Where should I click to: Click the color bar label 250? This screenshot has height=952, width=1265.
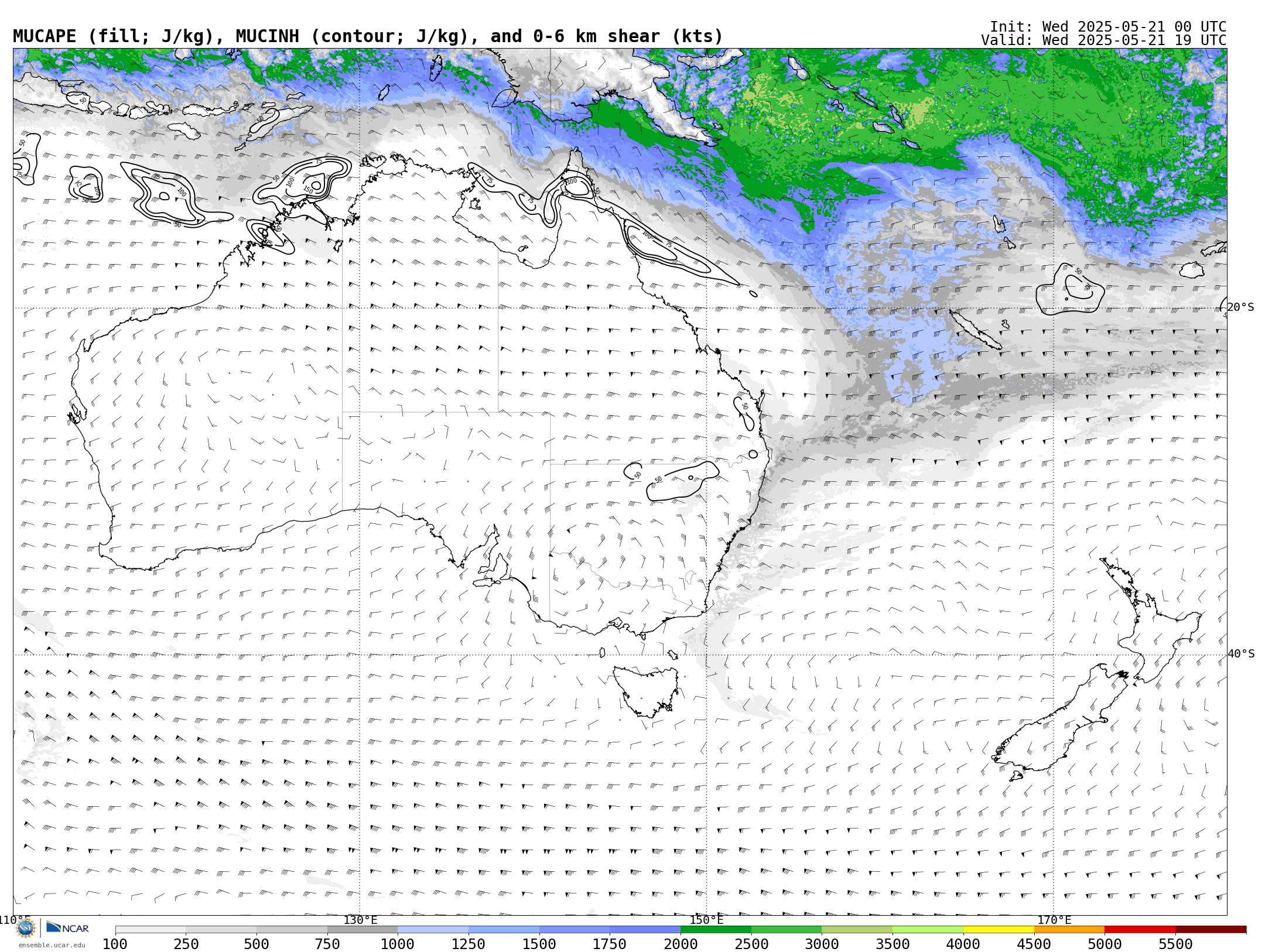click(x=186, y=944)
